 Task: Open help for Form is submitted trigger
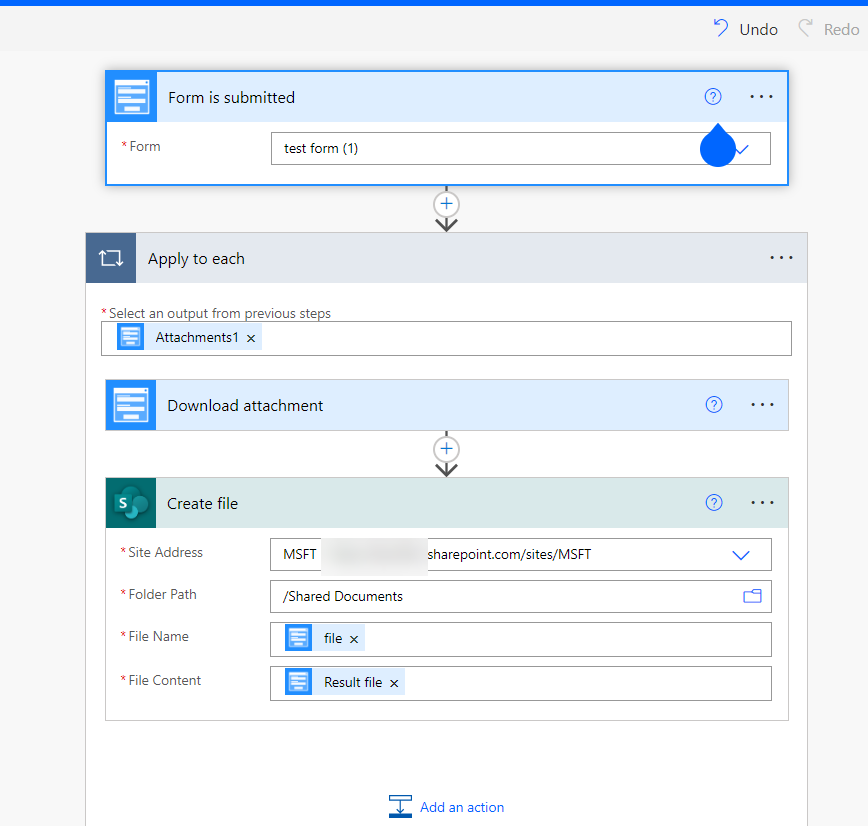pyautogui.click(x=712, y=97)
